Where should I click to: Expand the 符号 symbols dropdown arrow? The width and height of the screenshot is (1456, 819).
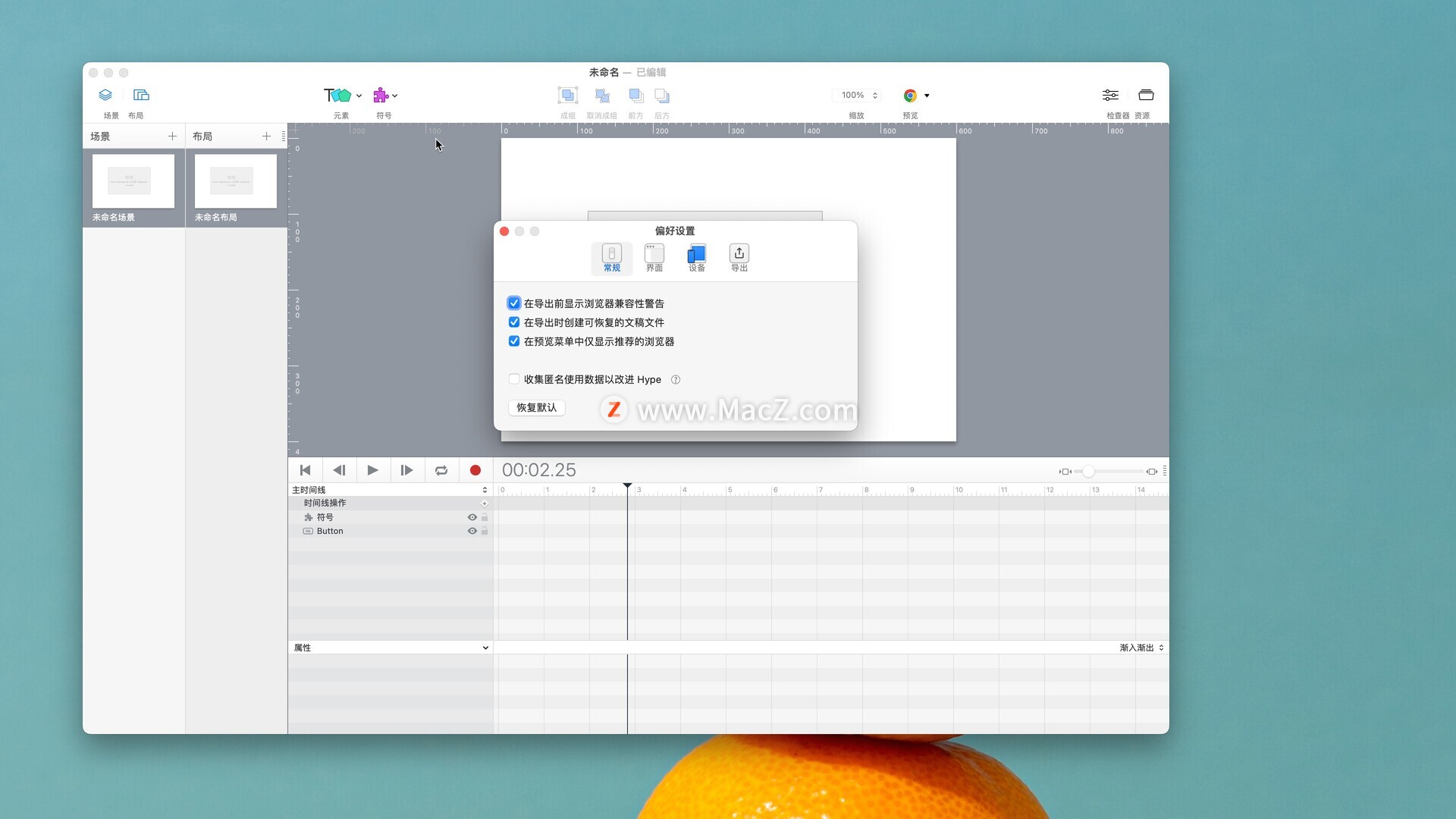coord(395,96)
